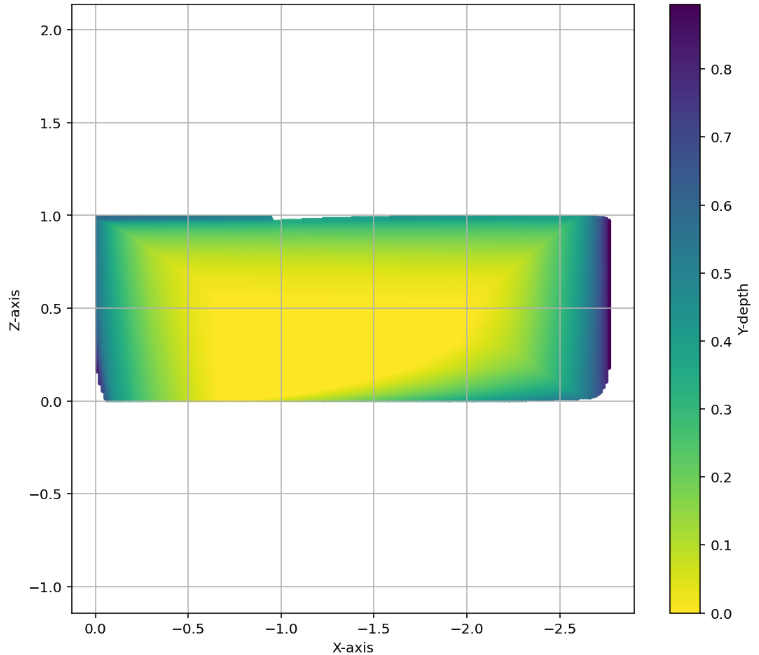Click the yellow bottom of the colorbar

tap(684, 606)
